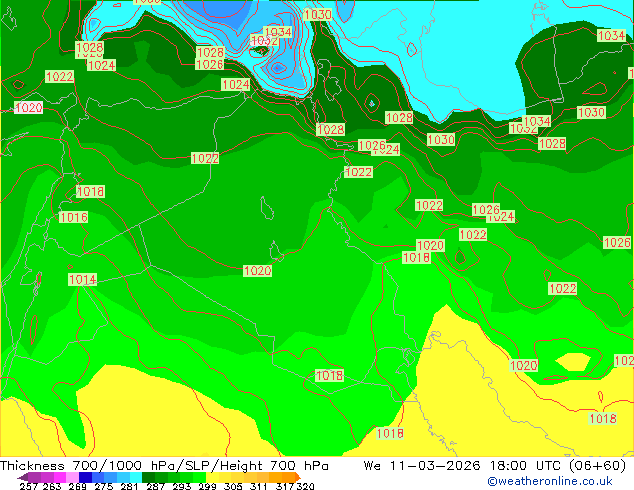Viewport: 634px width, 490px height.
Task: Pick the brightest green legend swatch
Action: 199,477
